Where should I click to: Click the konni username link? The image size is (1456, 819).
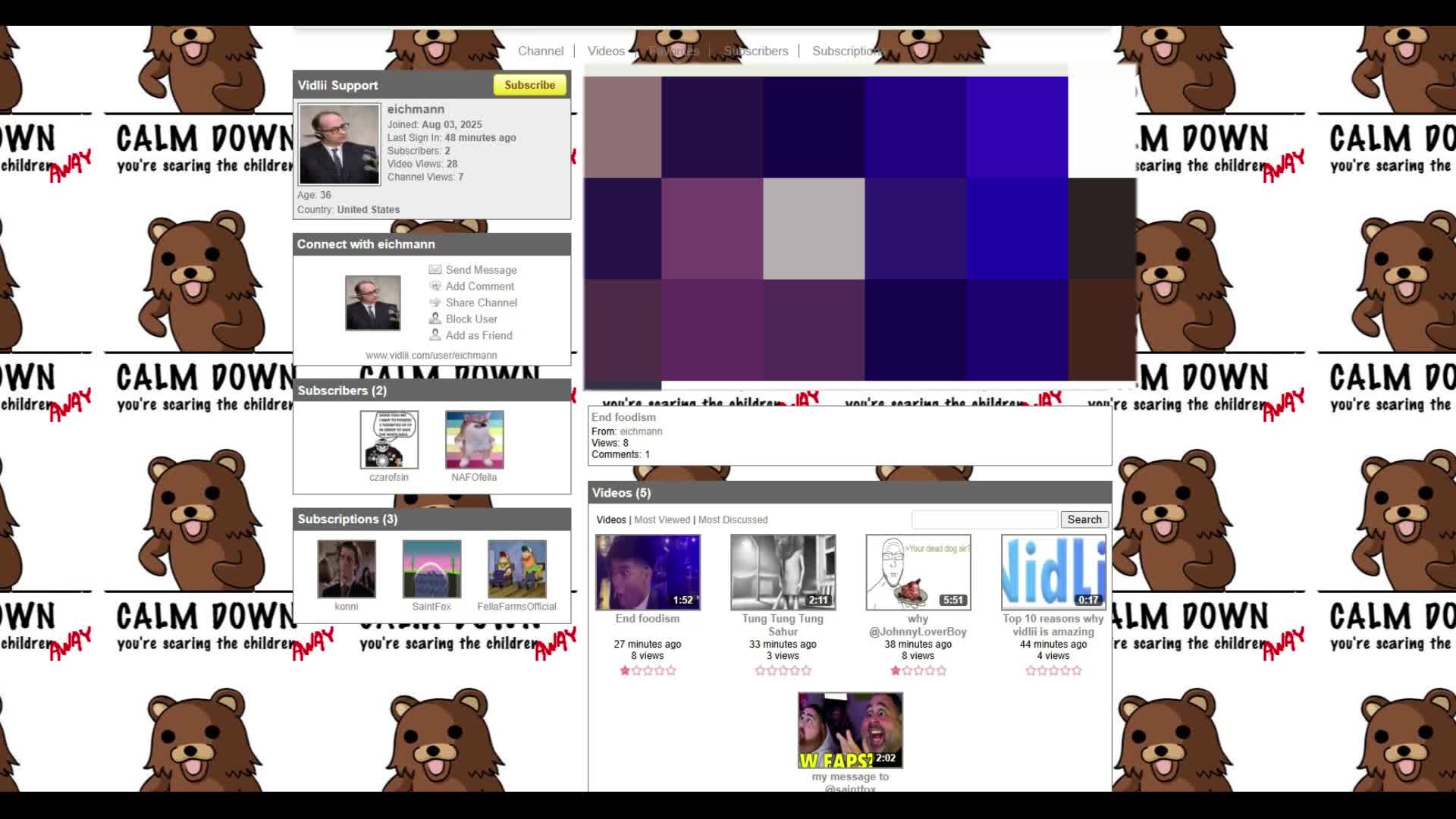click(347, 606)
